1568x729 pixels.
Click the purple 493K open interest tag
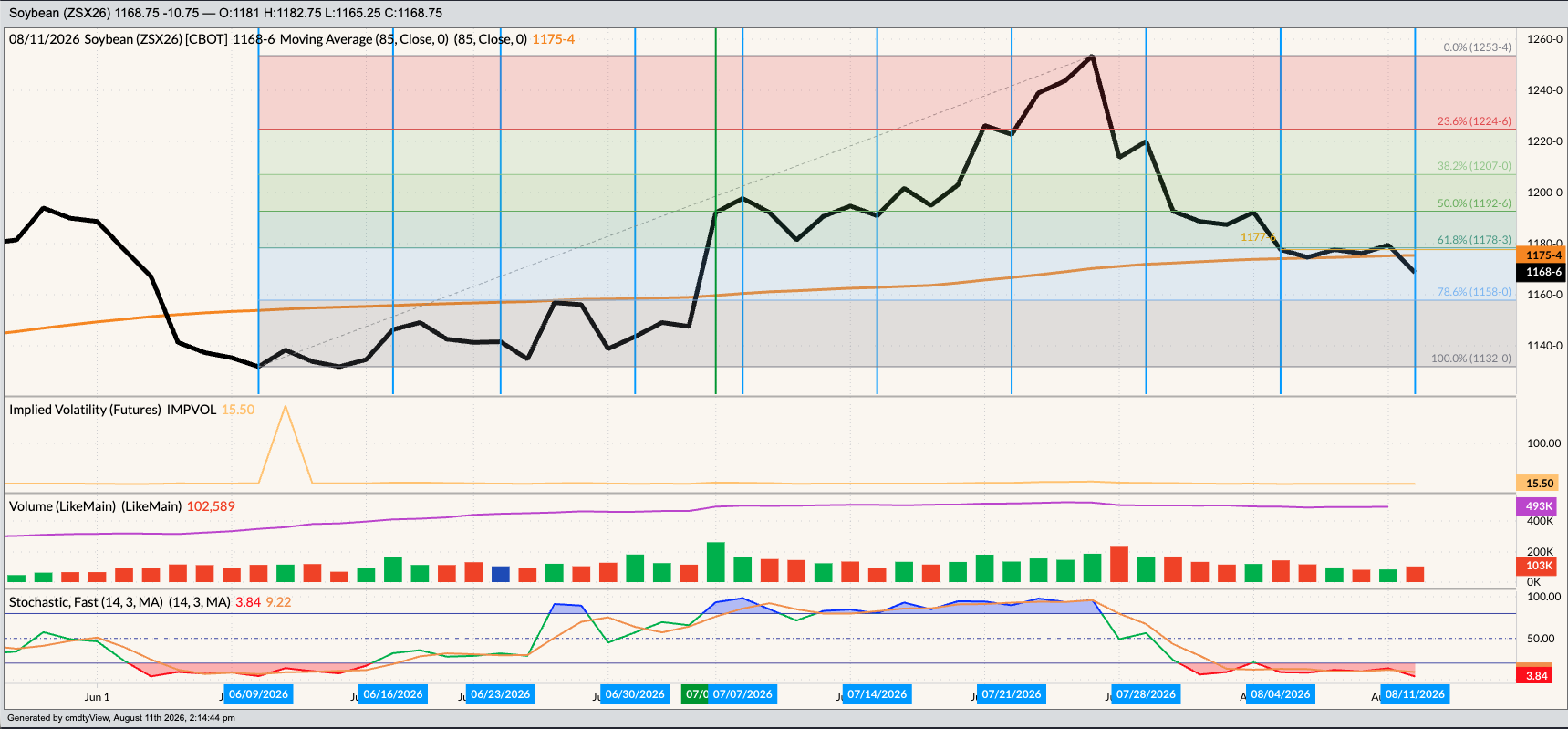click(x=1538, y=506)
